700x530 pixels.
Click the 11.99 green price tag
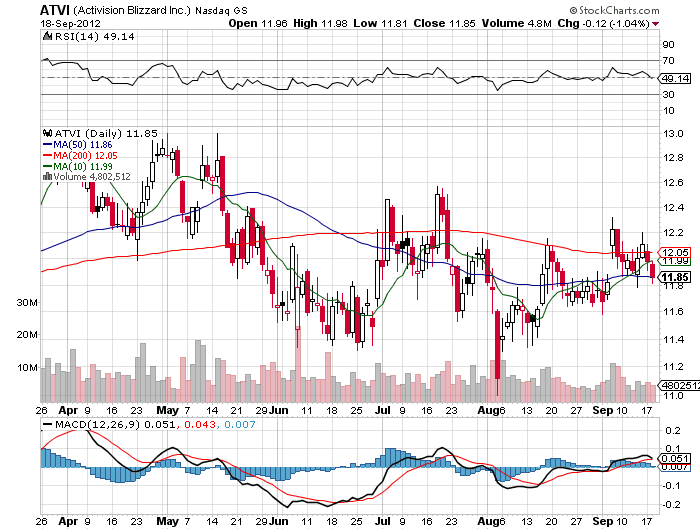[x=675, y=261]
